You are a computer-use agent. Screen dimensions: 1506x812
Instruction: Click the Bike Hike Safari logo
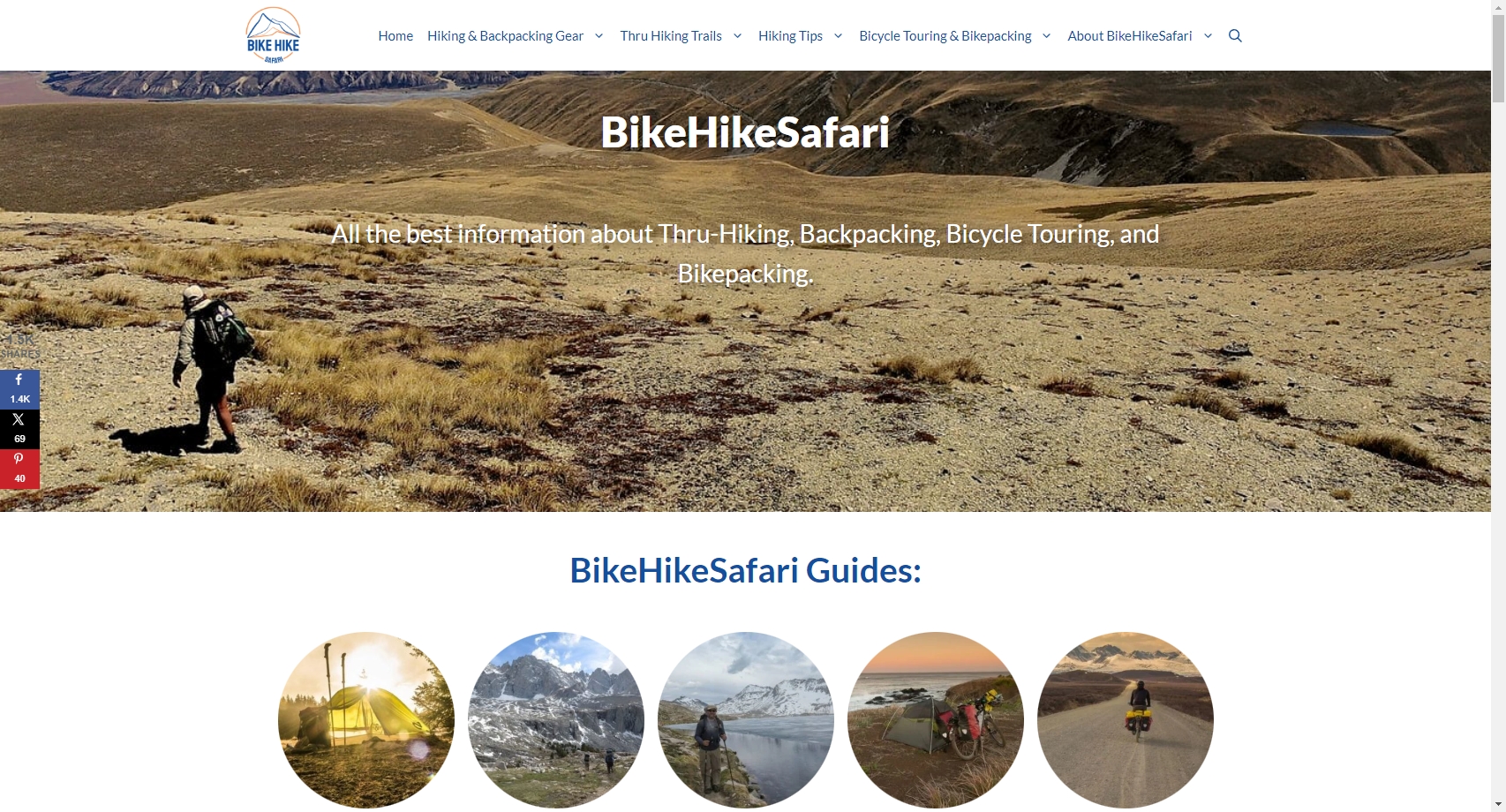(273, 35)
